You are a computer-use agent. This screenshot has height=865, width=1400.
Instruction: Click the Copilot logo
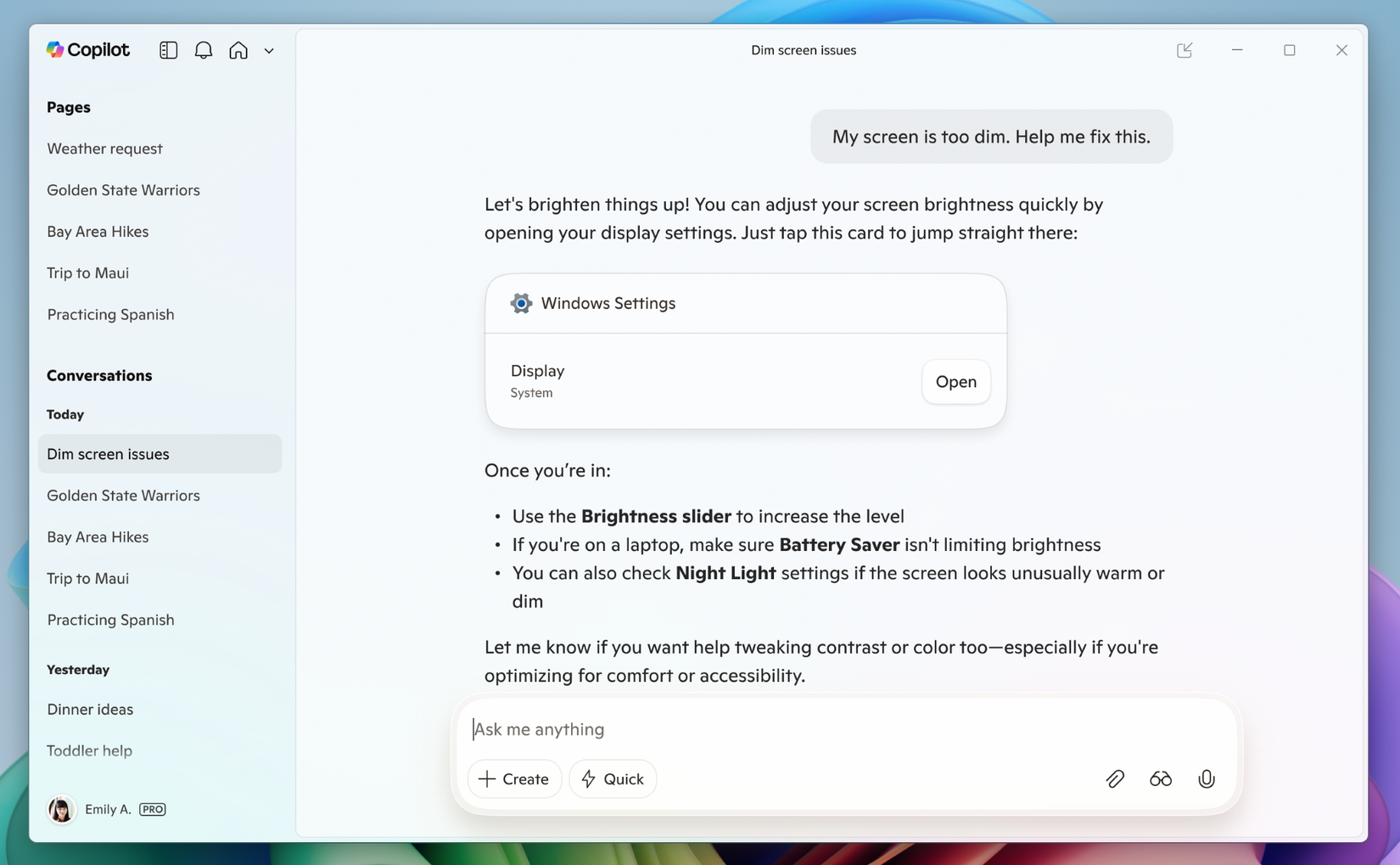click(88, 50)
